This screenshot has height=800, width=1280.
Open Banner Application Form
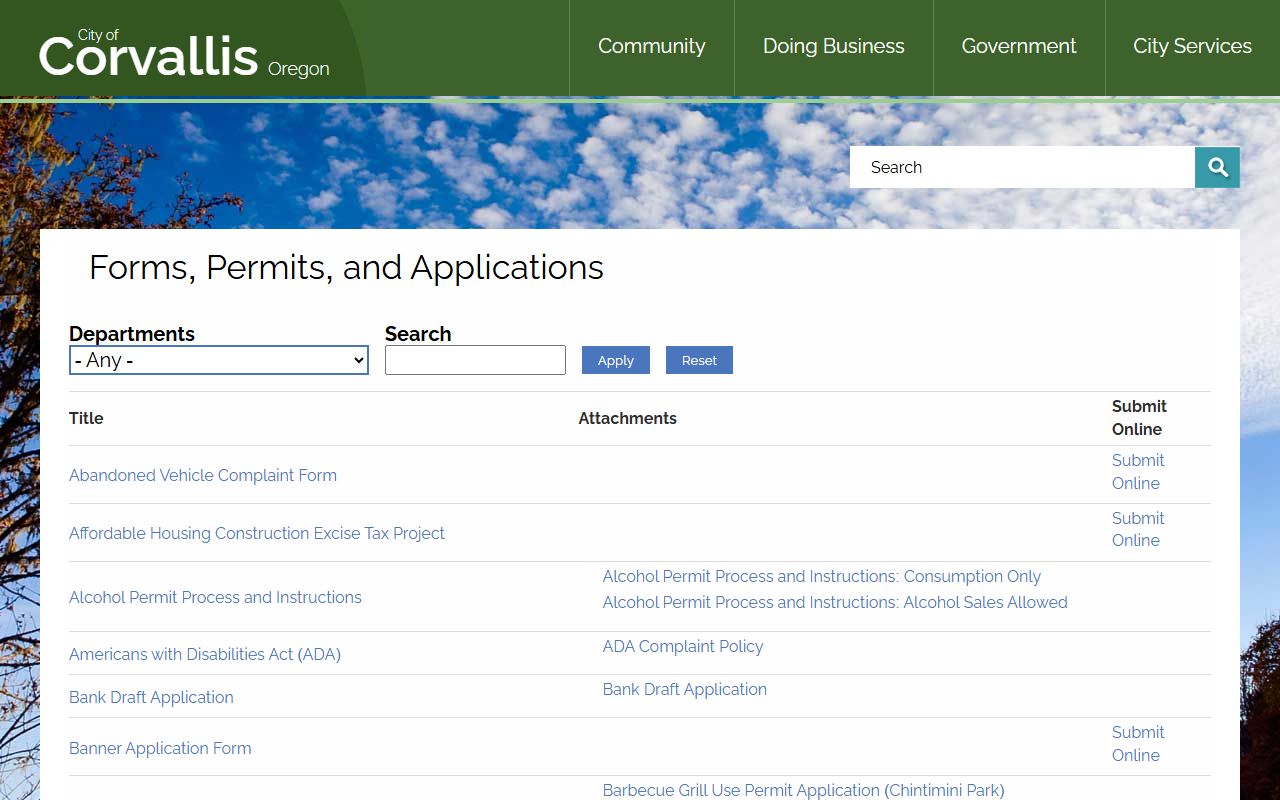pyautogui.click(x=160, y=748)
